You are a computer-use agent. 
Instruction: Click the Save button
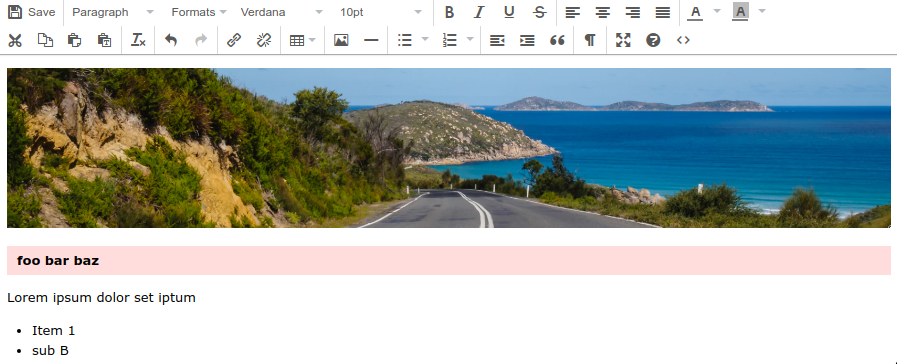(32, 12)
